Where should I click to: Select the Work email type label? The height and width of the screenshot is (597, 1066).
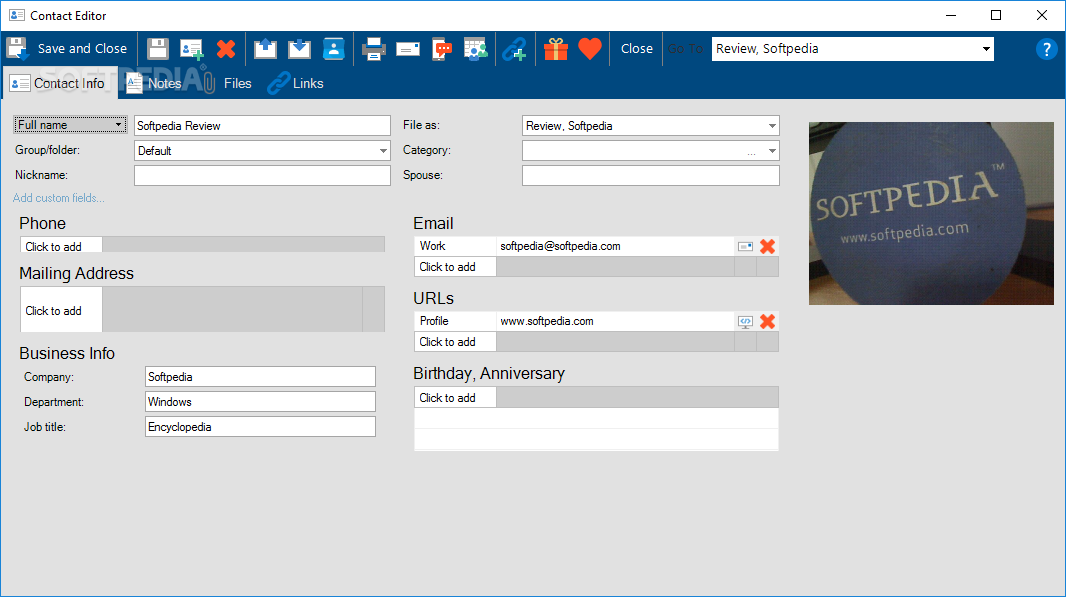(455, 246)
